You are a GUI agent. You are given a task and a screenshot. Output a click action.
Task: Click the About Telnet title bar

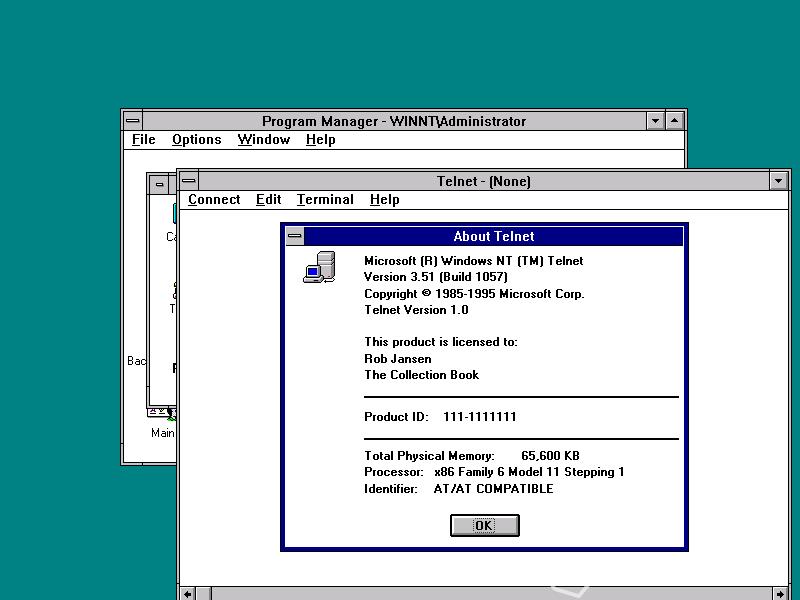(493, 236)
